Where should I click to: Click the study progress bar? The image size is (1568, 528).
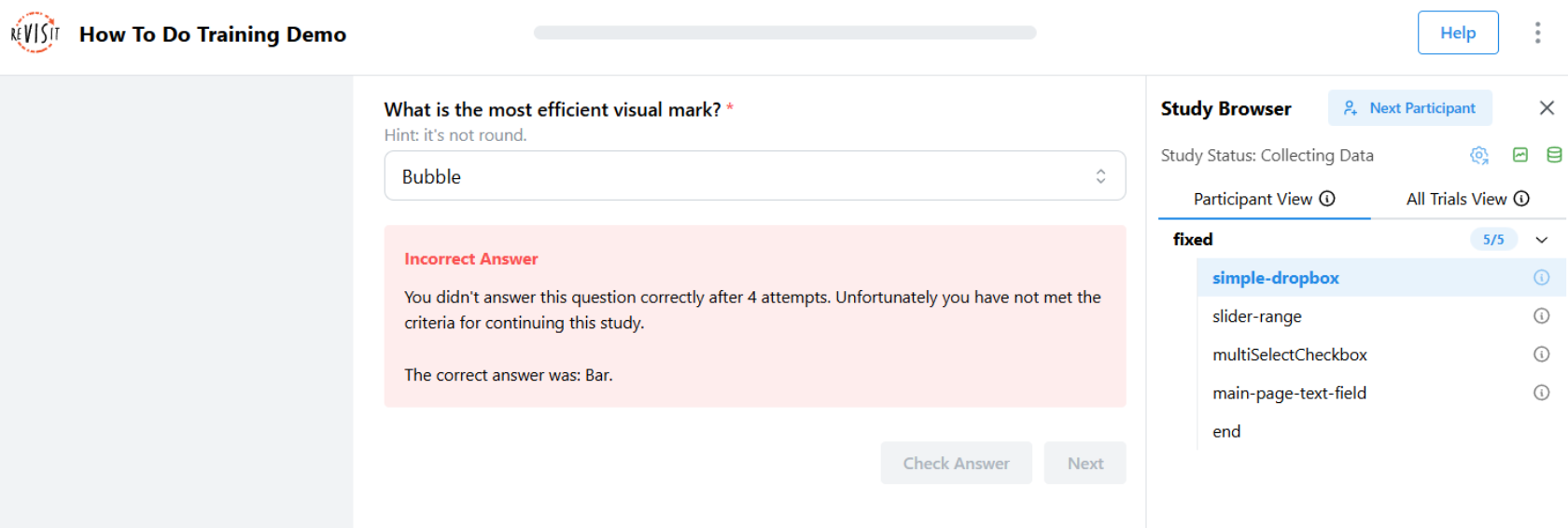(x=784, y=33)
